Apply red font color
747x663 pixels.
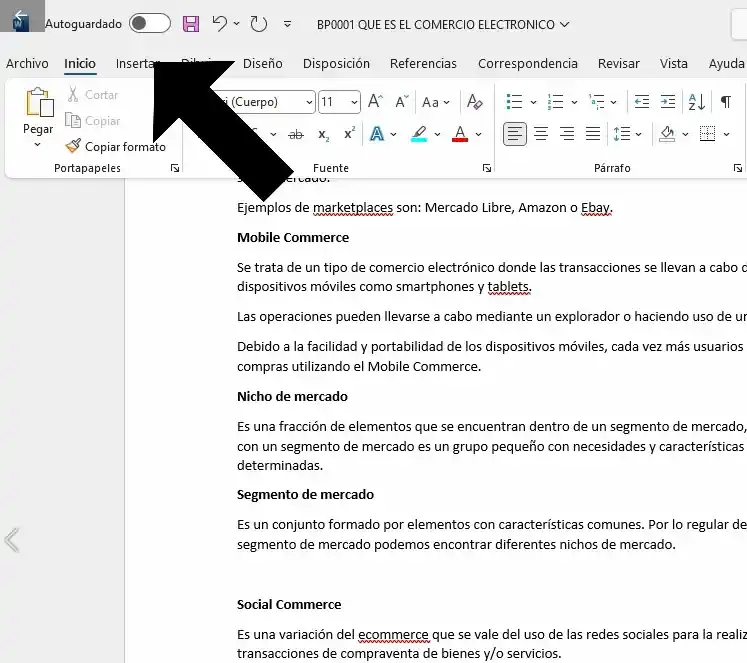(x=460, y=134)
